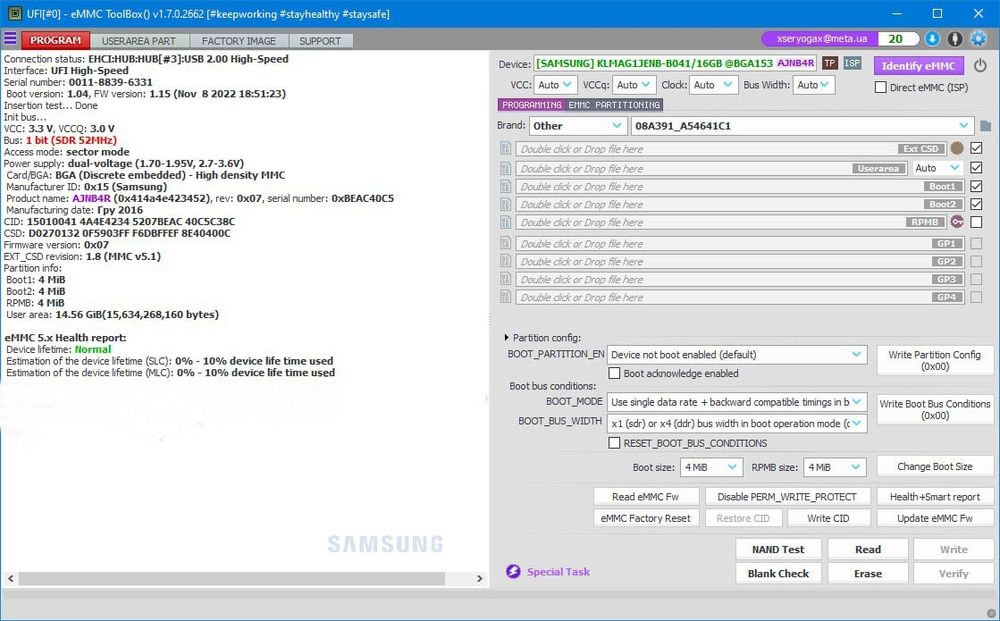
Task: Open the hamburger main menu icon
Action: (10, 39)
